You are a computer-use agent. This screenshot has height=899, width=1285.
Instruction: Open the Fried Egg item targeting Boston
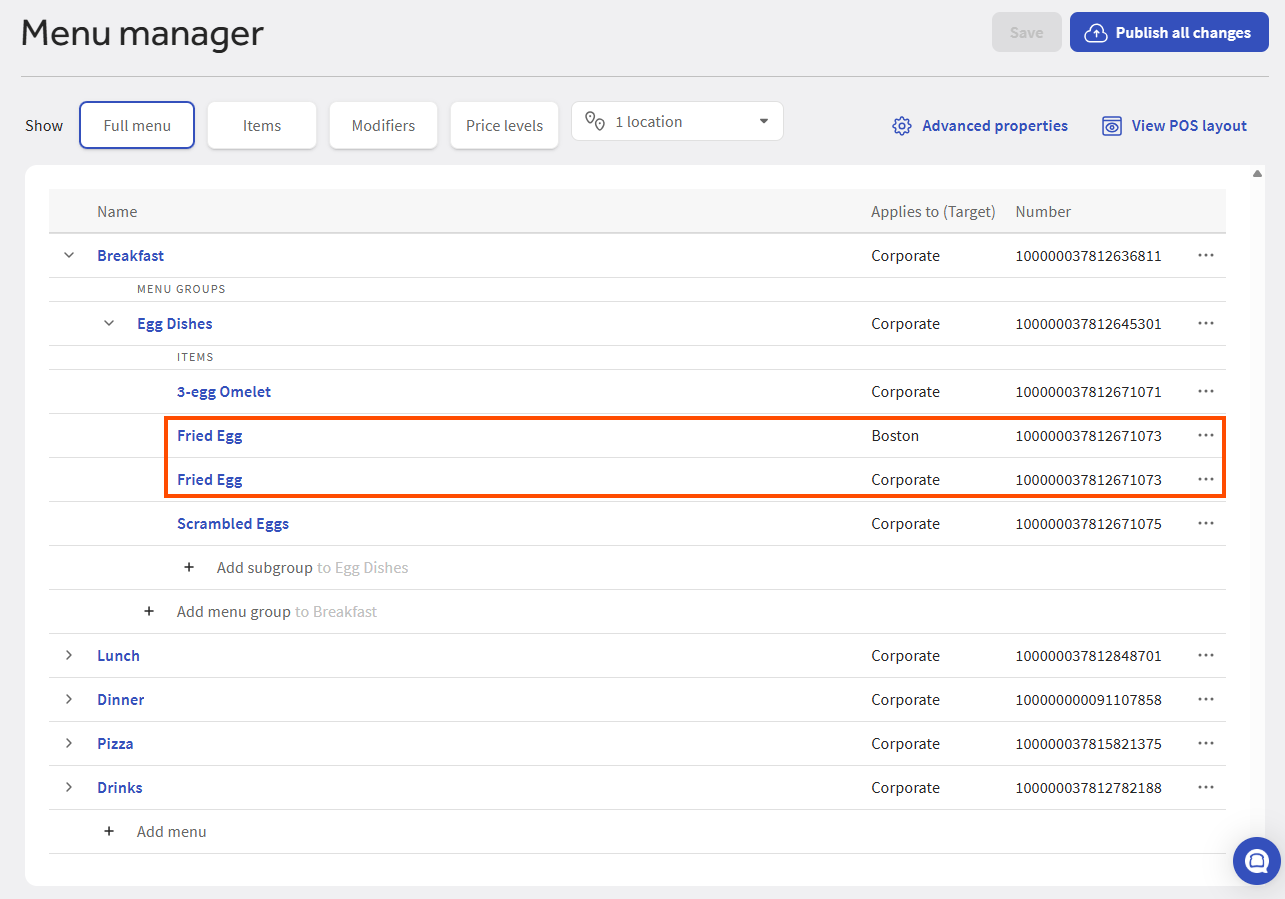210,436
